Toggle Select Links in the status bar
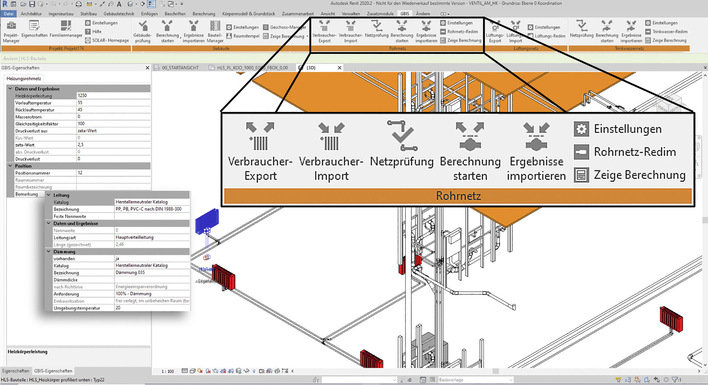708x385 pixels. point(620,380)
